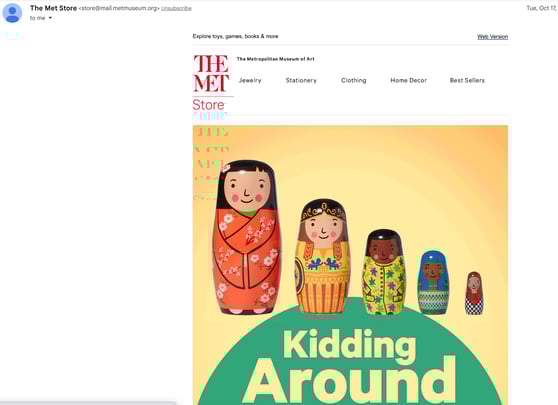Click the tiniest checkered nesting doll
Viewport: 558px width, 405px height.
[x=474, y=293]
